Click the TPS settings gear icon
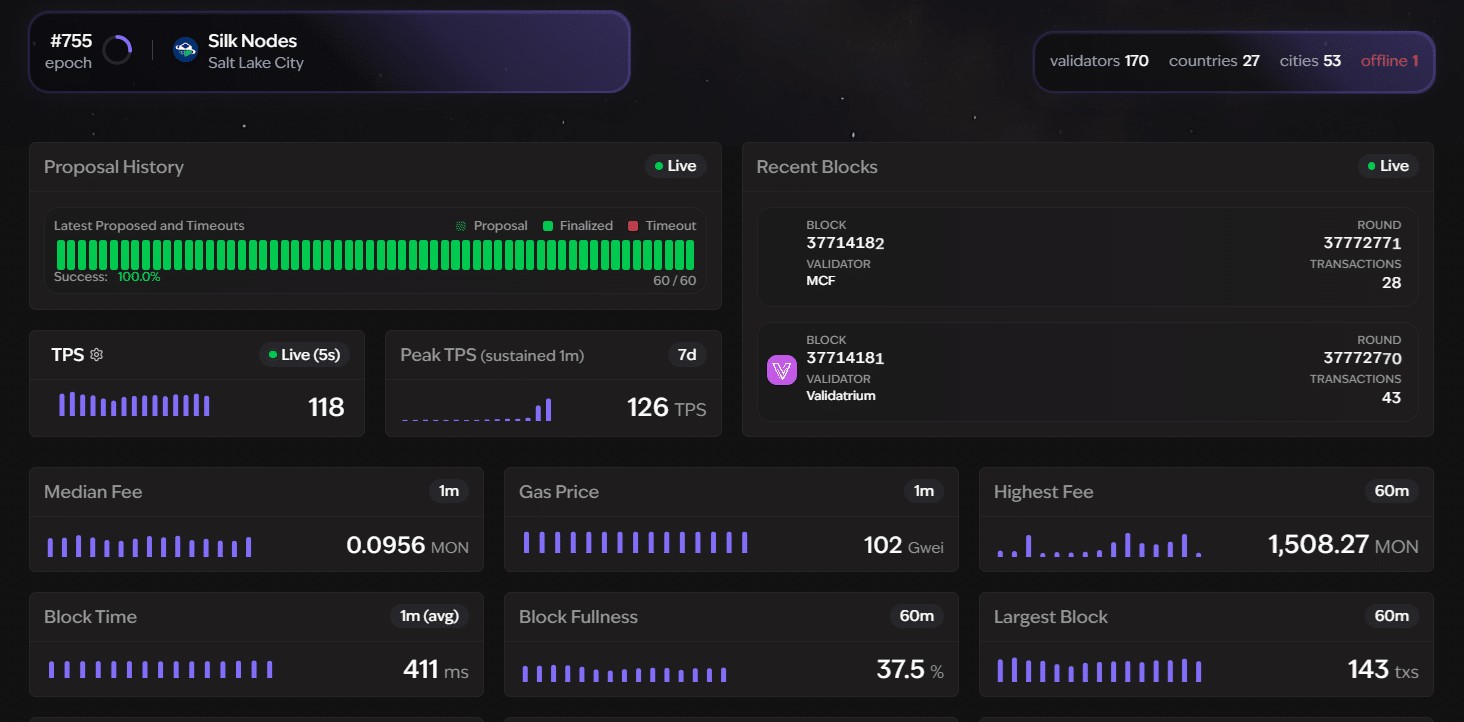 coord(97,354)
